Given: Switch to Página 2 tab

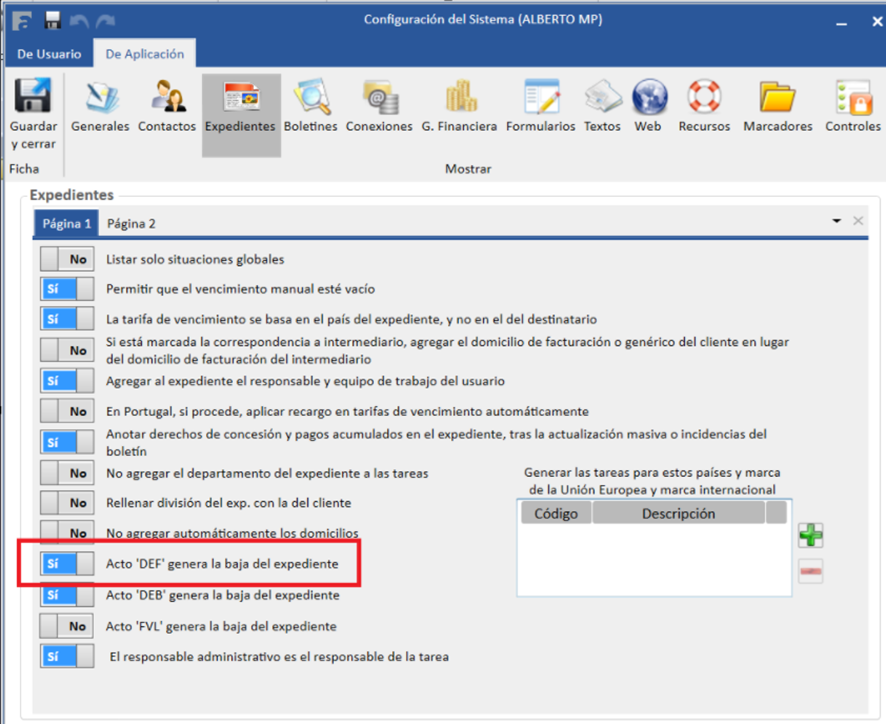Looking at the screenshot, I should coord(131,224).
